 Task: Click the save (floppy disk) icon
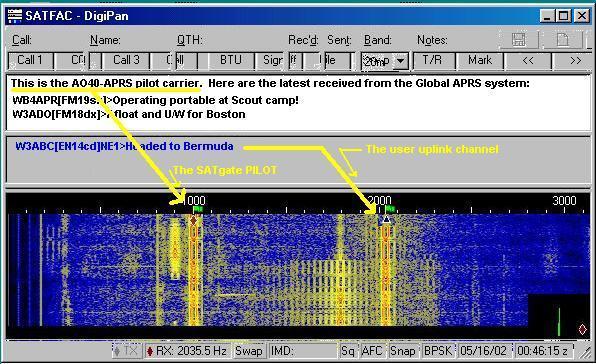(518, 40)
